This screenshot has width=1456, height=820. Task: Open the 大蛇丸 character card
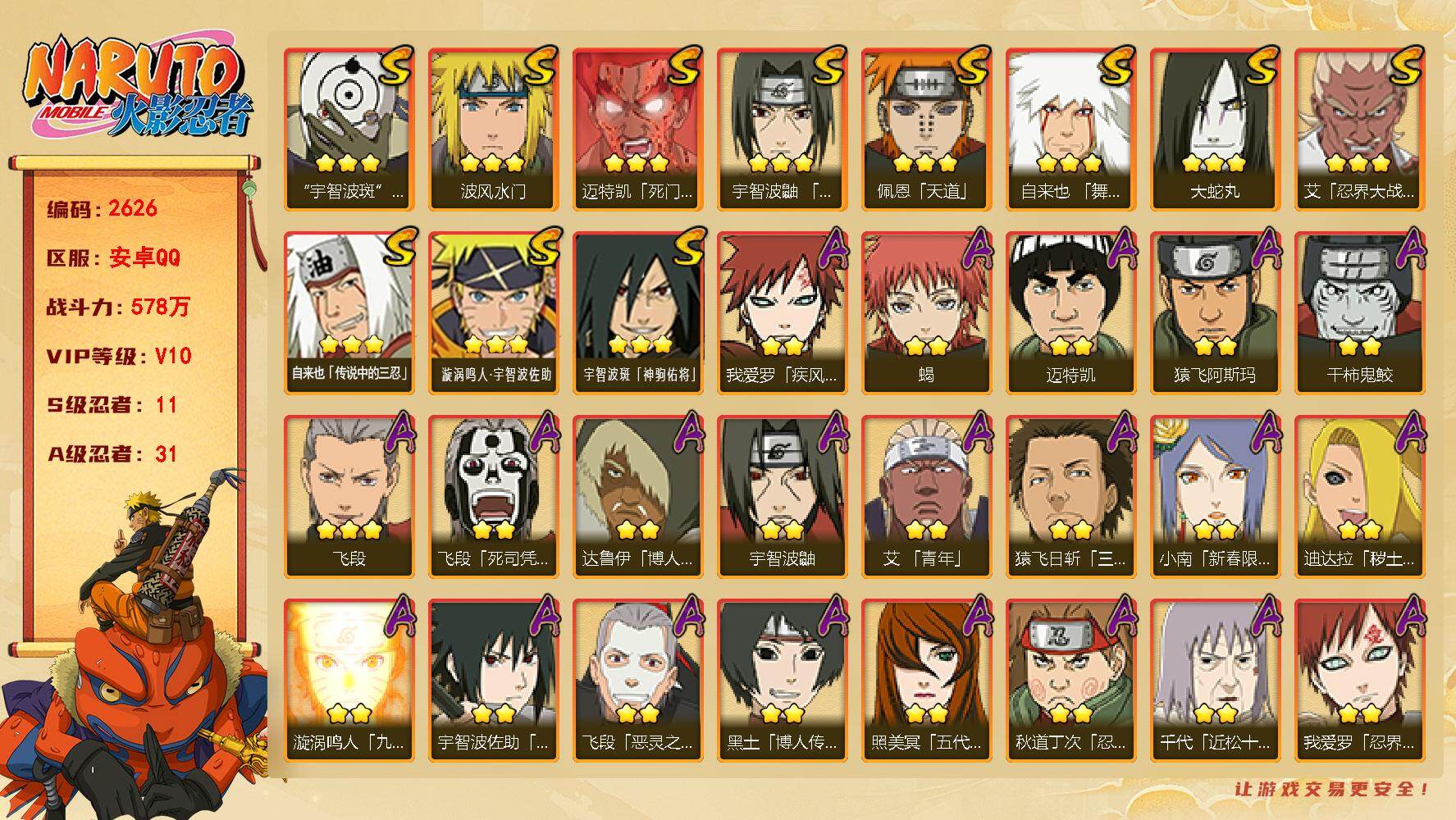click(x=1215, y=129)
